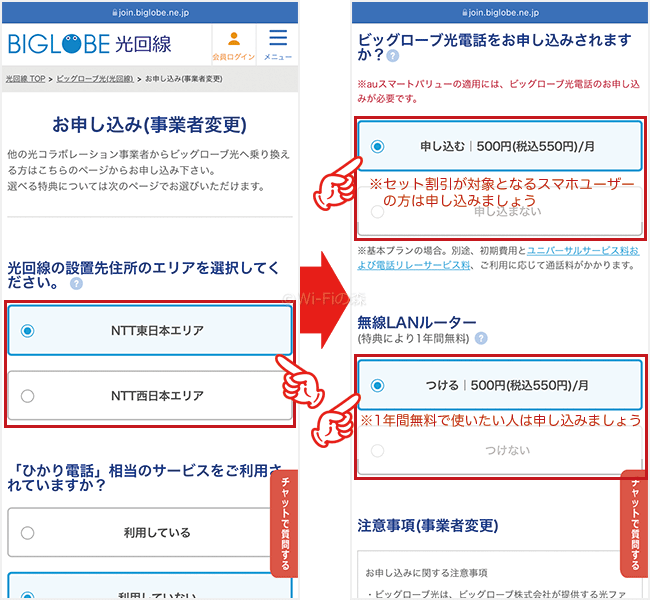Viewport: 650px width, 600px height.
Task: Click お申し込み(事業者変更) page heading
Action: [x=149, y=125]
